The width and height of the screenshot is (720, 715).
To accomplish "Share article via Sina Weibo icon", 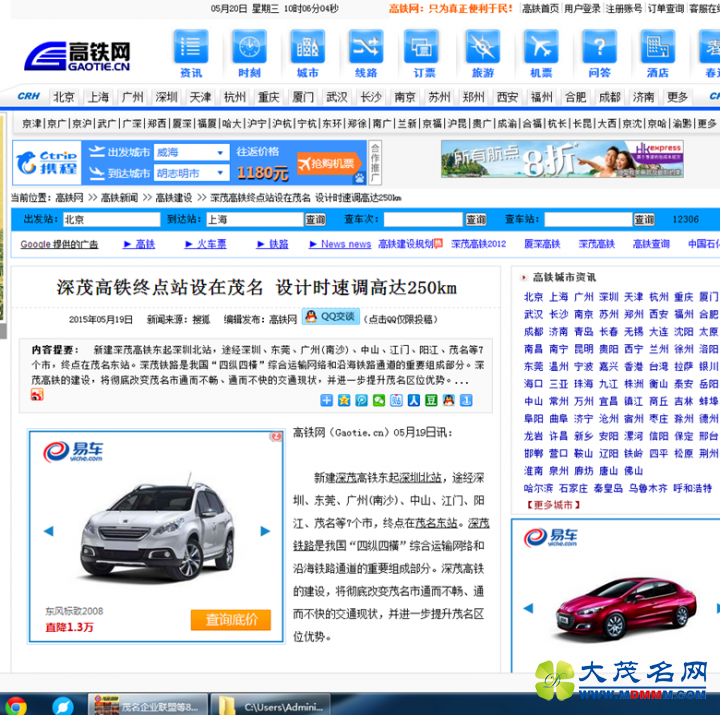I will pos(37,394).
